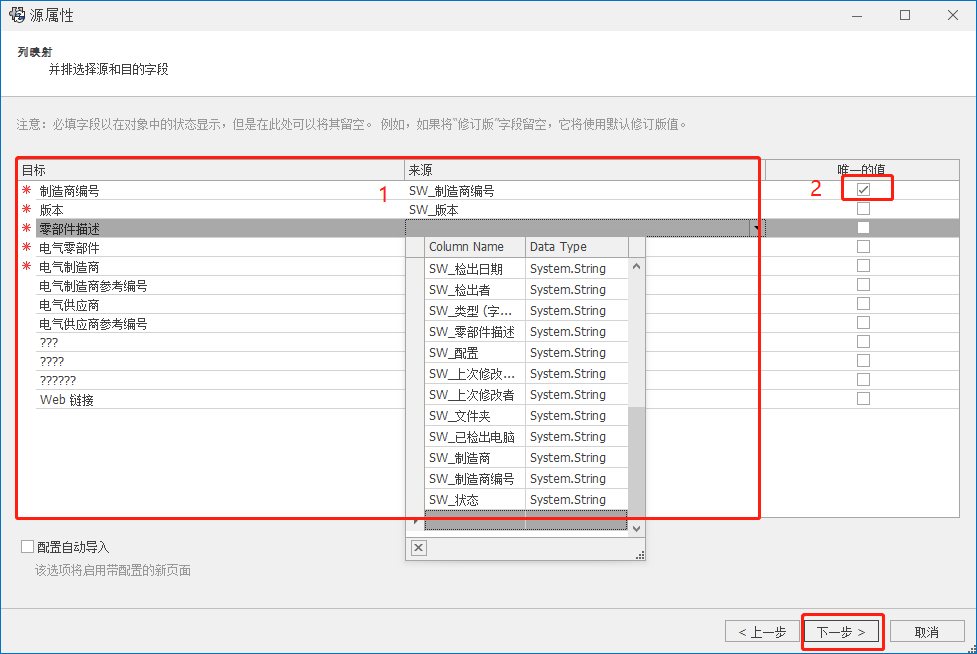Click the X clear button below dropdown list

pos(419,547)
